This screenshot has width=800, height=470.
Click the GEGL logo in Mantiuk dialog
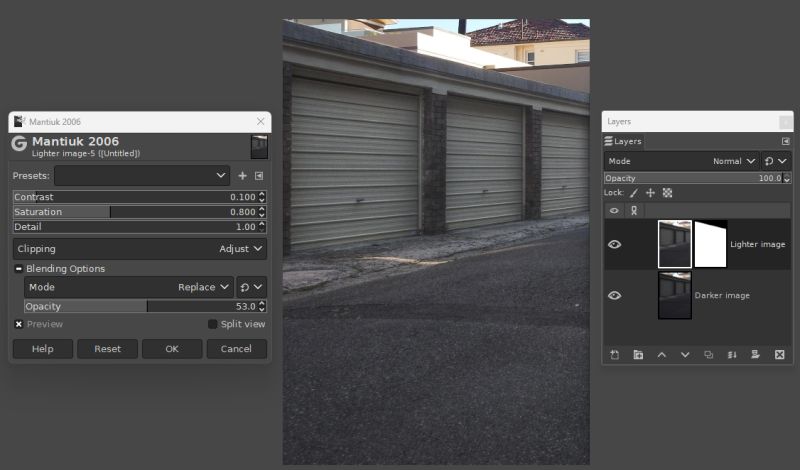click(x=19, y=144)
